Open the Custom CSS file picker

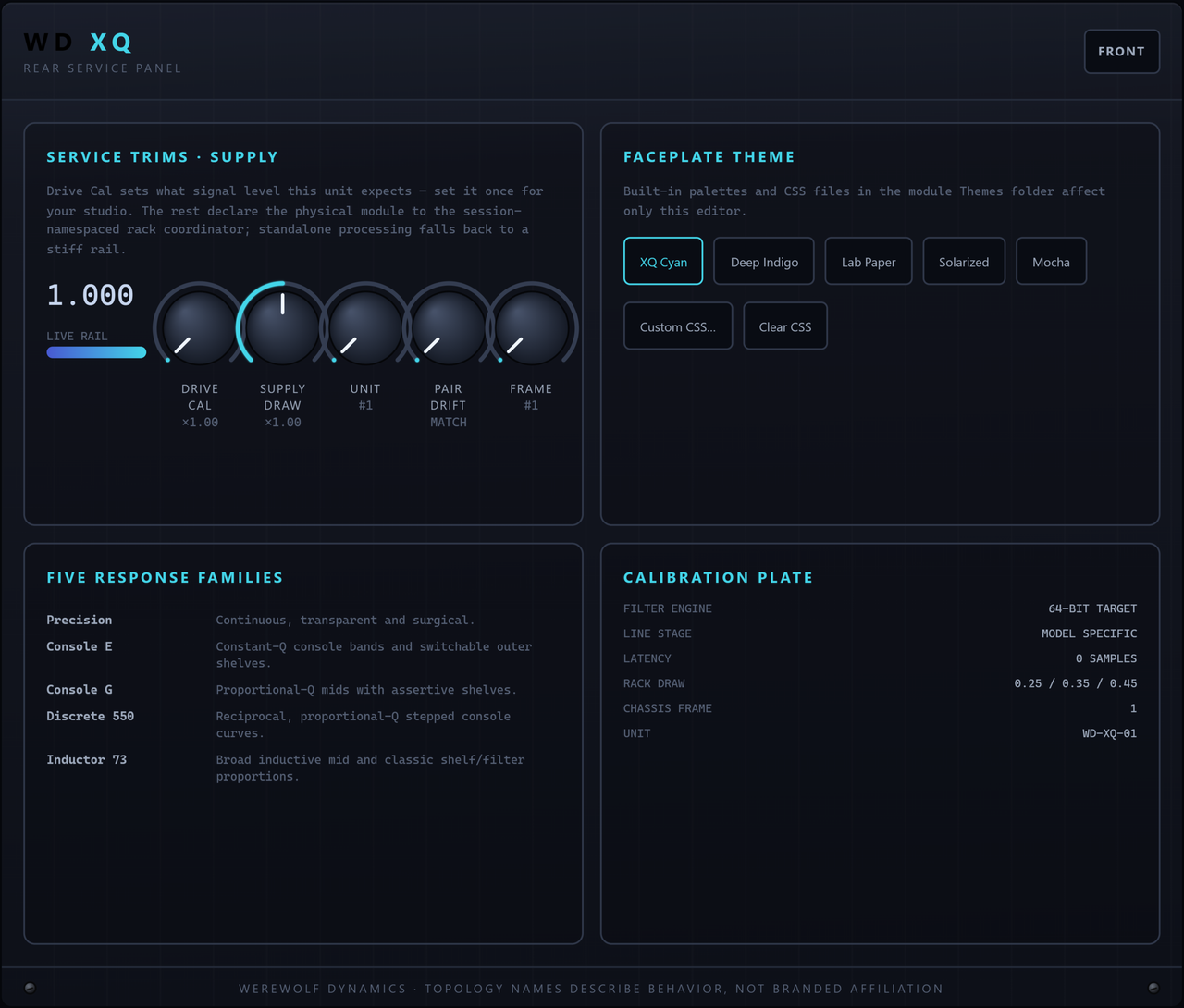point(678,326)
